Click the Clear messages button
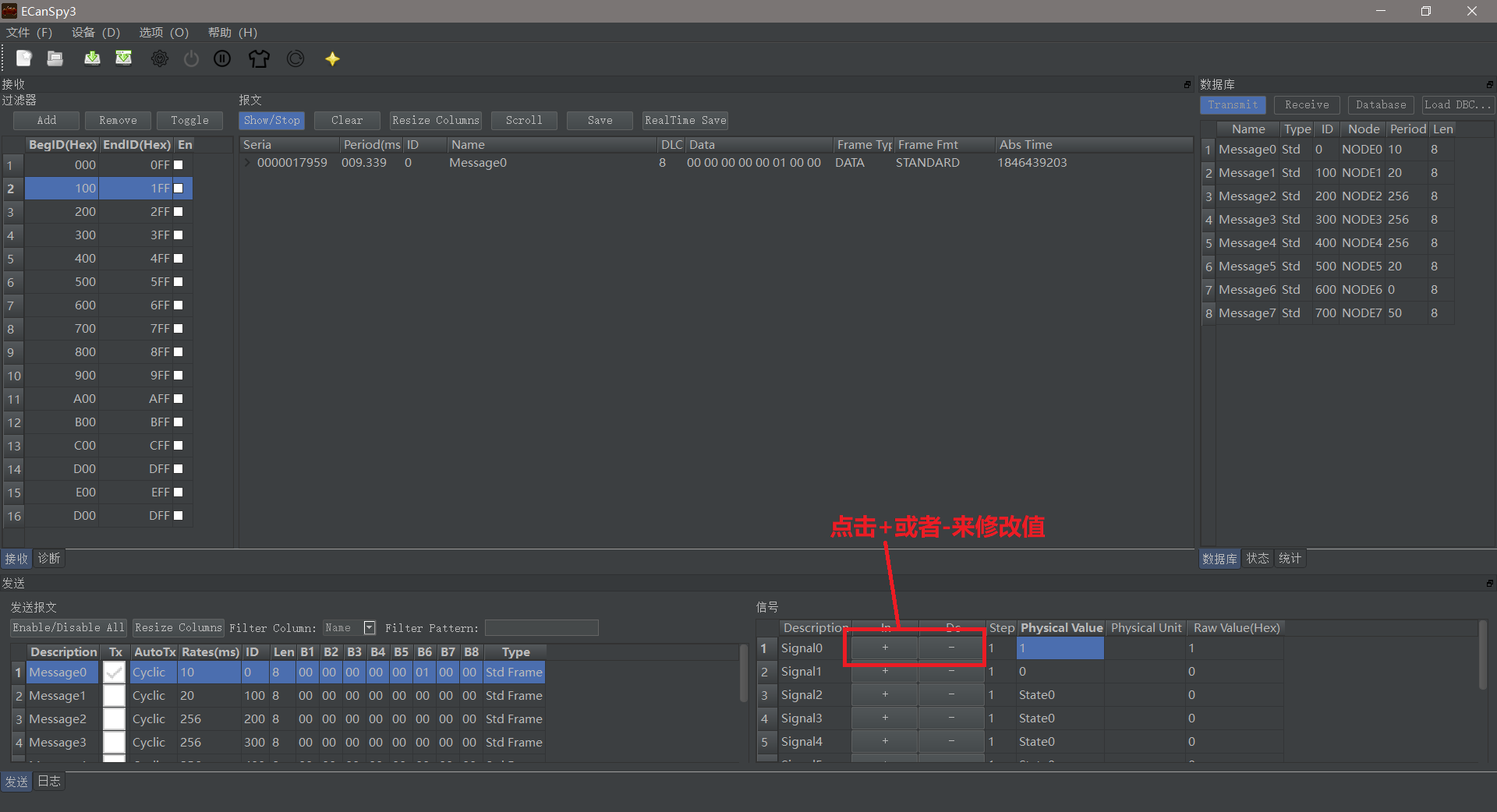The image size is (1497, 812). 347,121
